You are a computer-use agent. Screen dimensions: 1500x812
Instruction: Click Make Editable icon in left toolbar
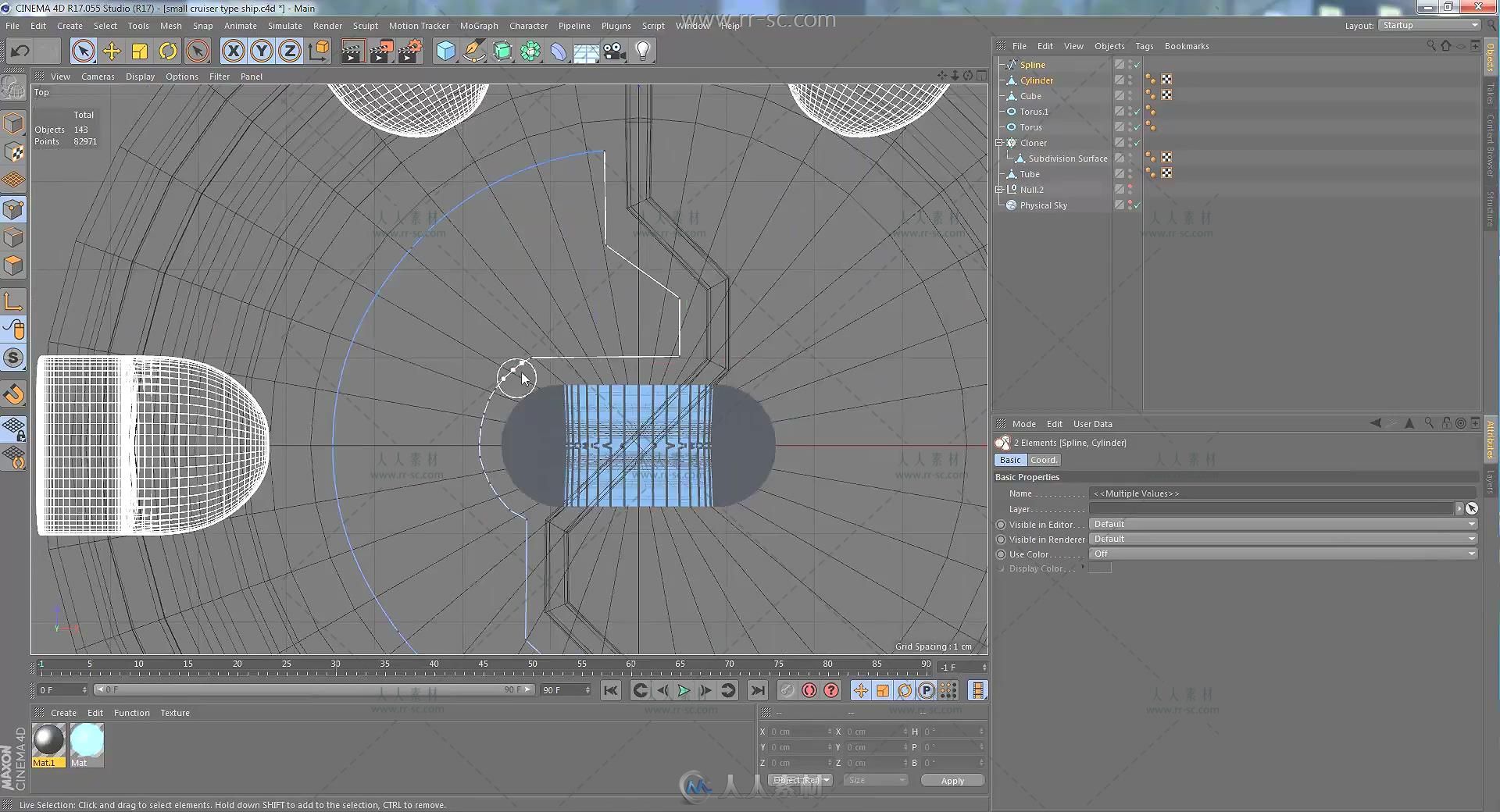tap(13, 87)
